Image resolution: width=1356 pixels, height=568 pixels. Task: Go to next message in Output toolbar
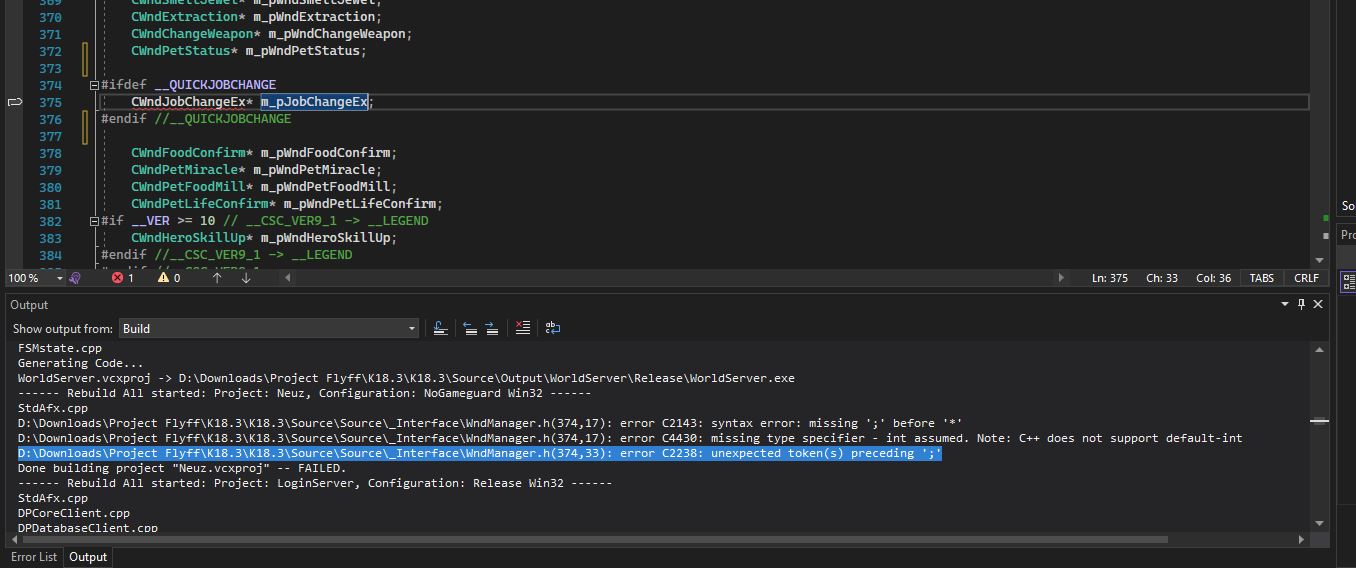click(x=492, y=328)
